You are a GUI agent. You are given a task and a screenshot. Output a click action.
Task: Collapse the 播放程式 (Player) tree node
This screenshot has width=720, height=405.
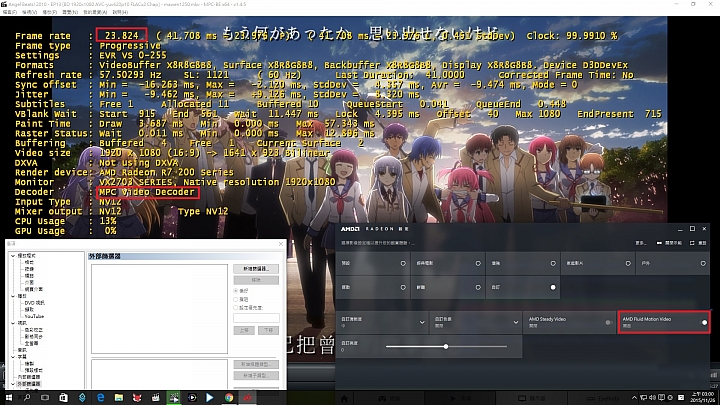click(x=13, y=256)
